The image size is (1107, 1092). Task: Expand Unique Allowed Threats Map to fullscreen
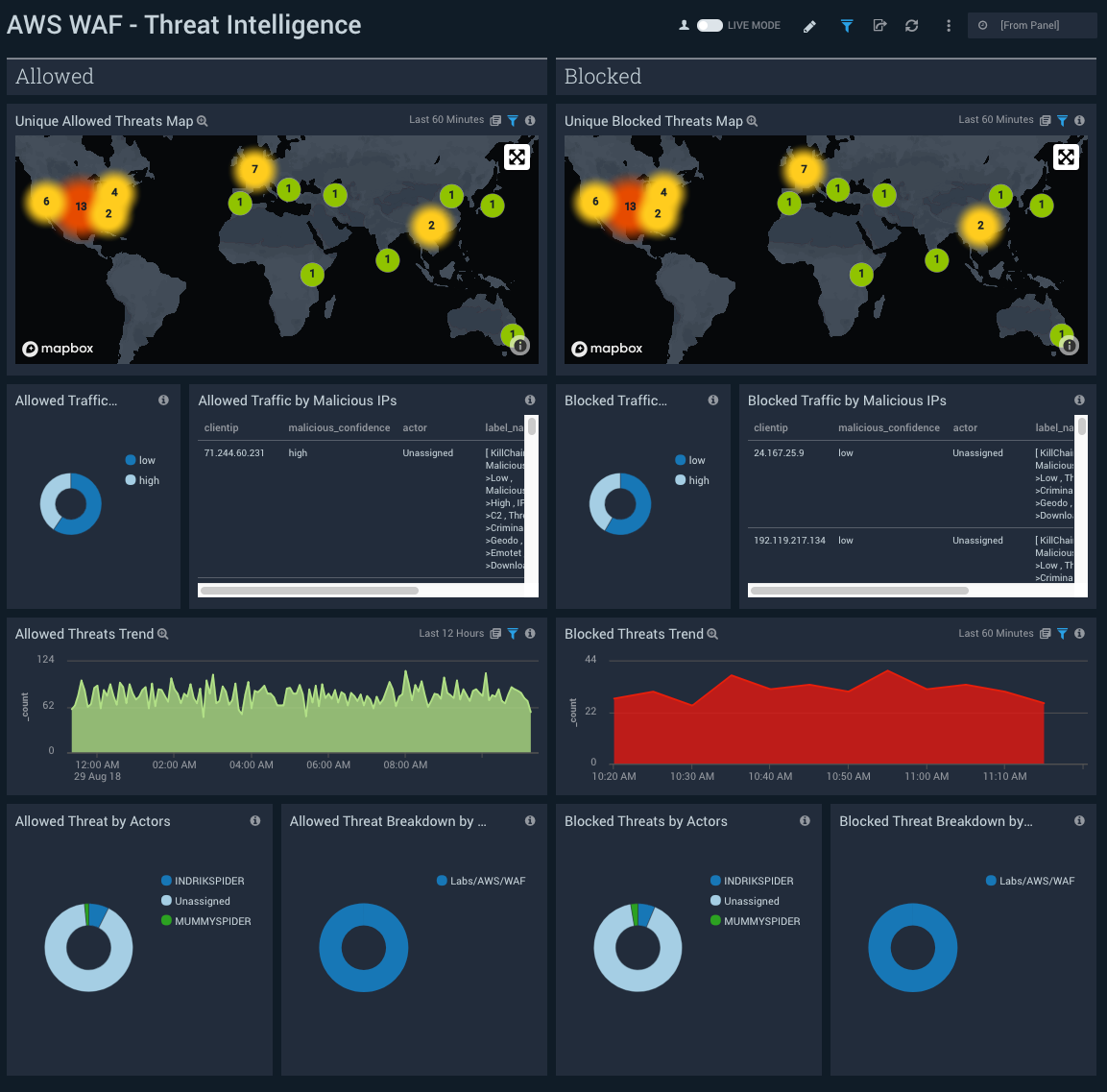517,158
